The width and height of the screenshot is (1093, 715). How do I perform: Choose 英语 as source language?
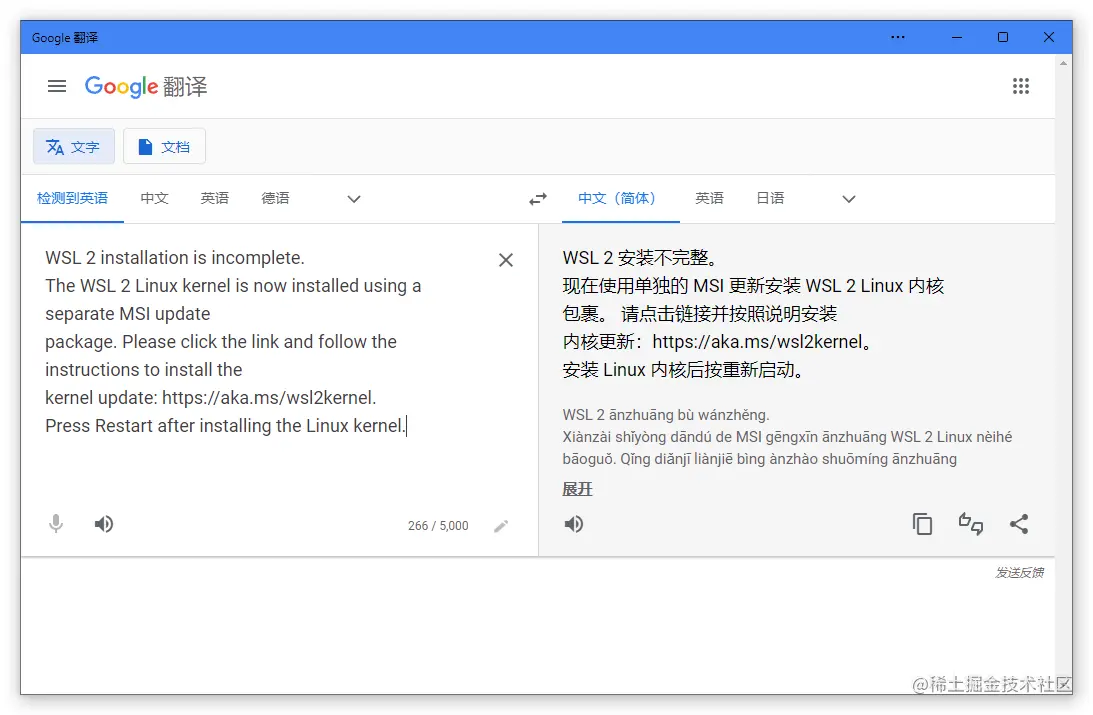point(215,199)
